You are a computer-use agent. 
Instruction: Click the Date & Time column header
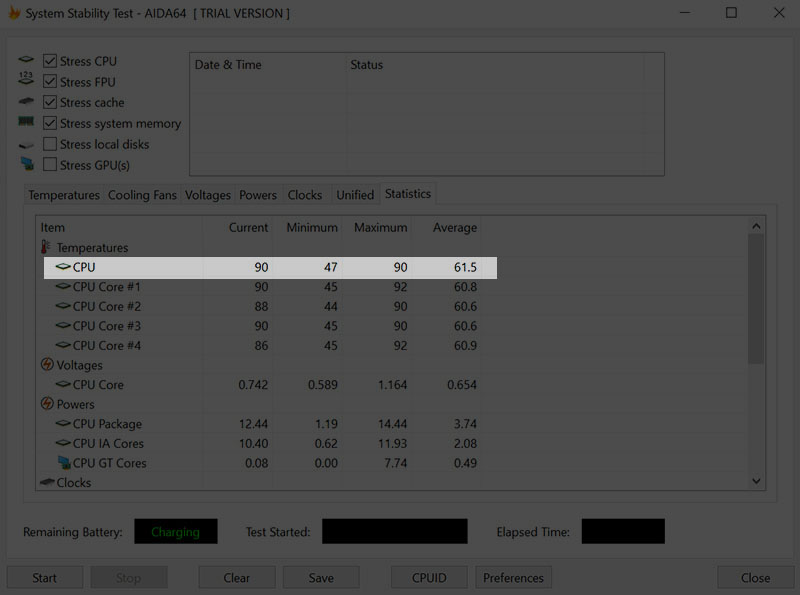coord(269,65)
